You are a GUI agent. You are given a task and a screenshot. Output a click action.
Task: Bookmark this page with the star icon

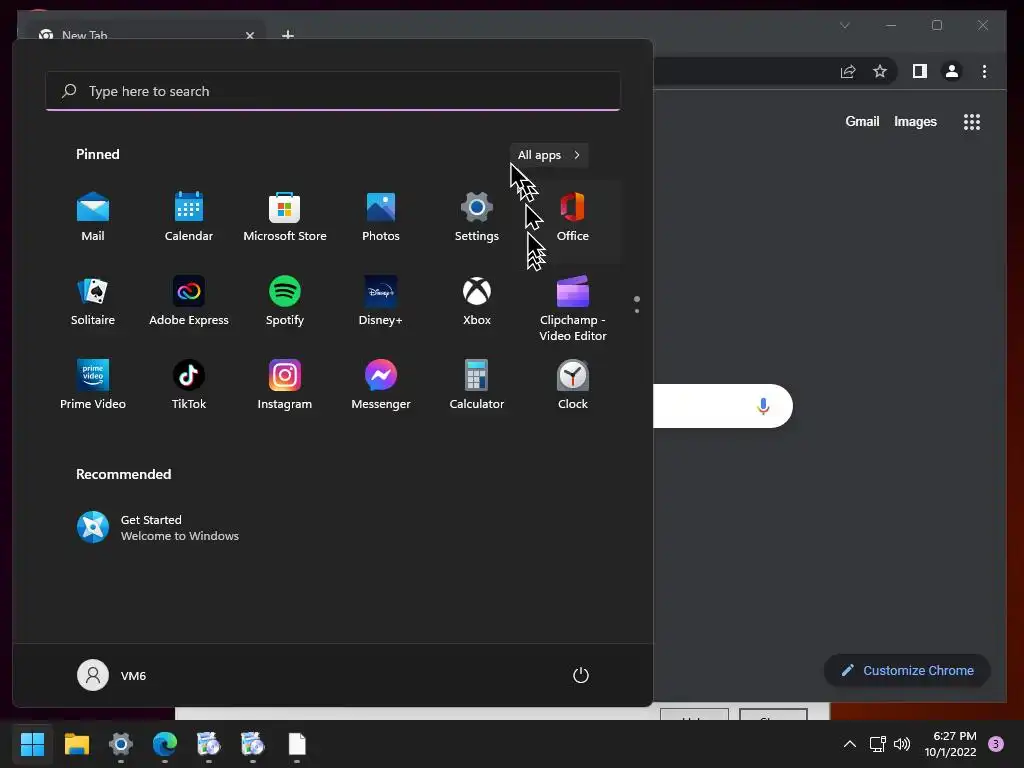tap(880, 71)
